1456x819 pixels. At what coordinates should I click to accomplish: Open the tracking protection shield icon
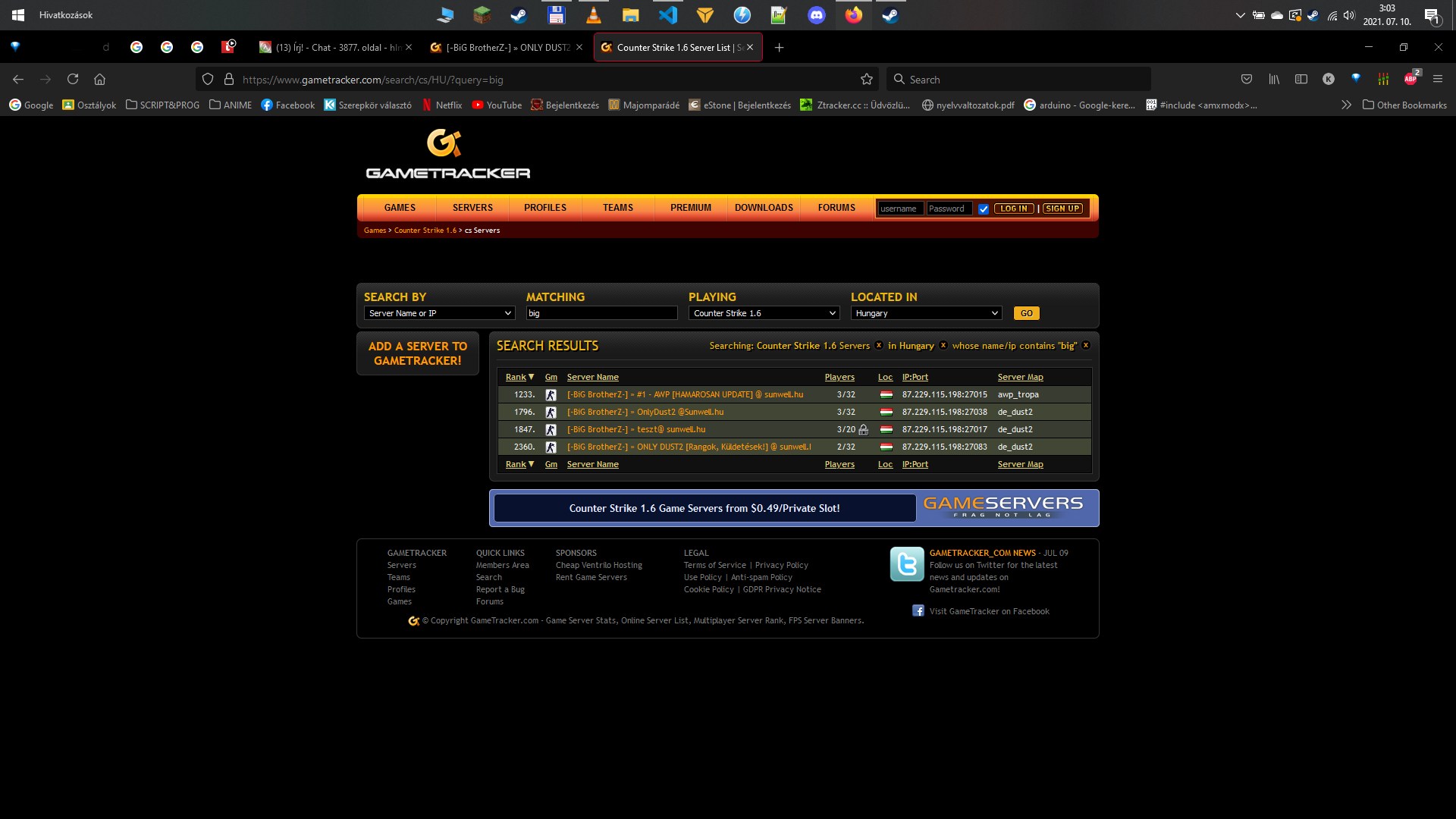[208, 79]
